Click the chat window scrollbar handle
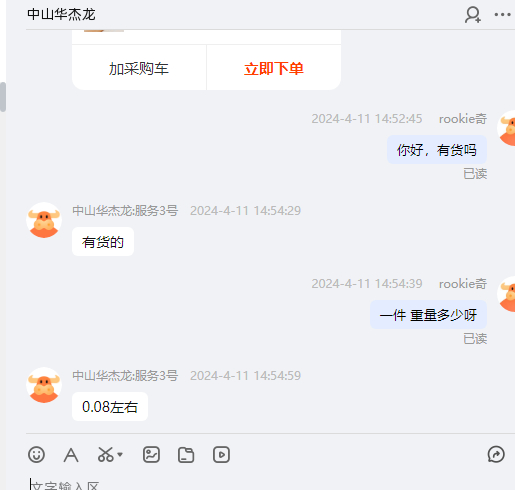 (x=3, y=97)
